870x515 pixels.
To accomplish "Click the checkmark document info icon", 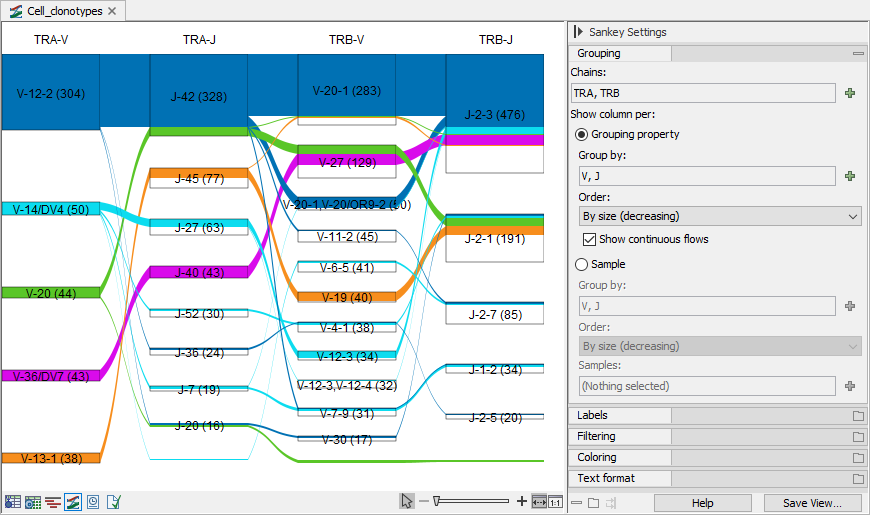I will click(x=113, y=502).
